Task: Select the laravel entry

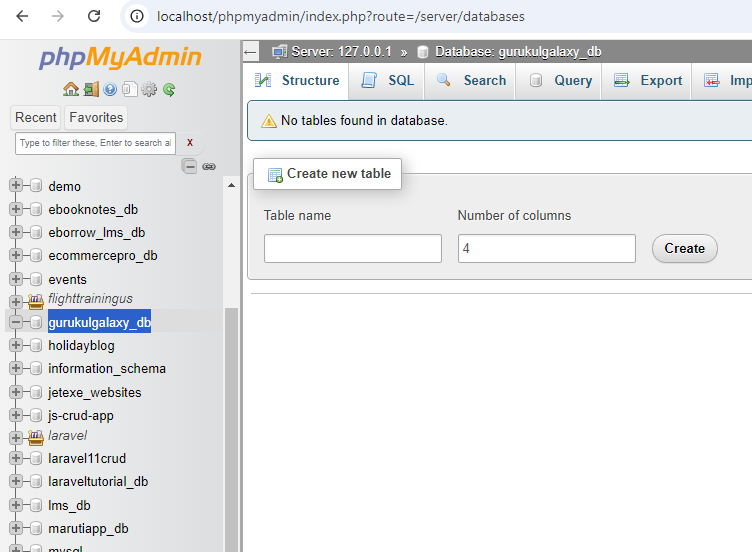Action: (x=67, y=435)
